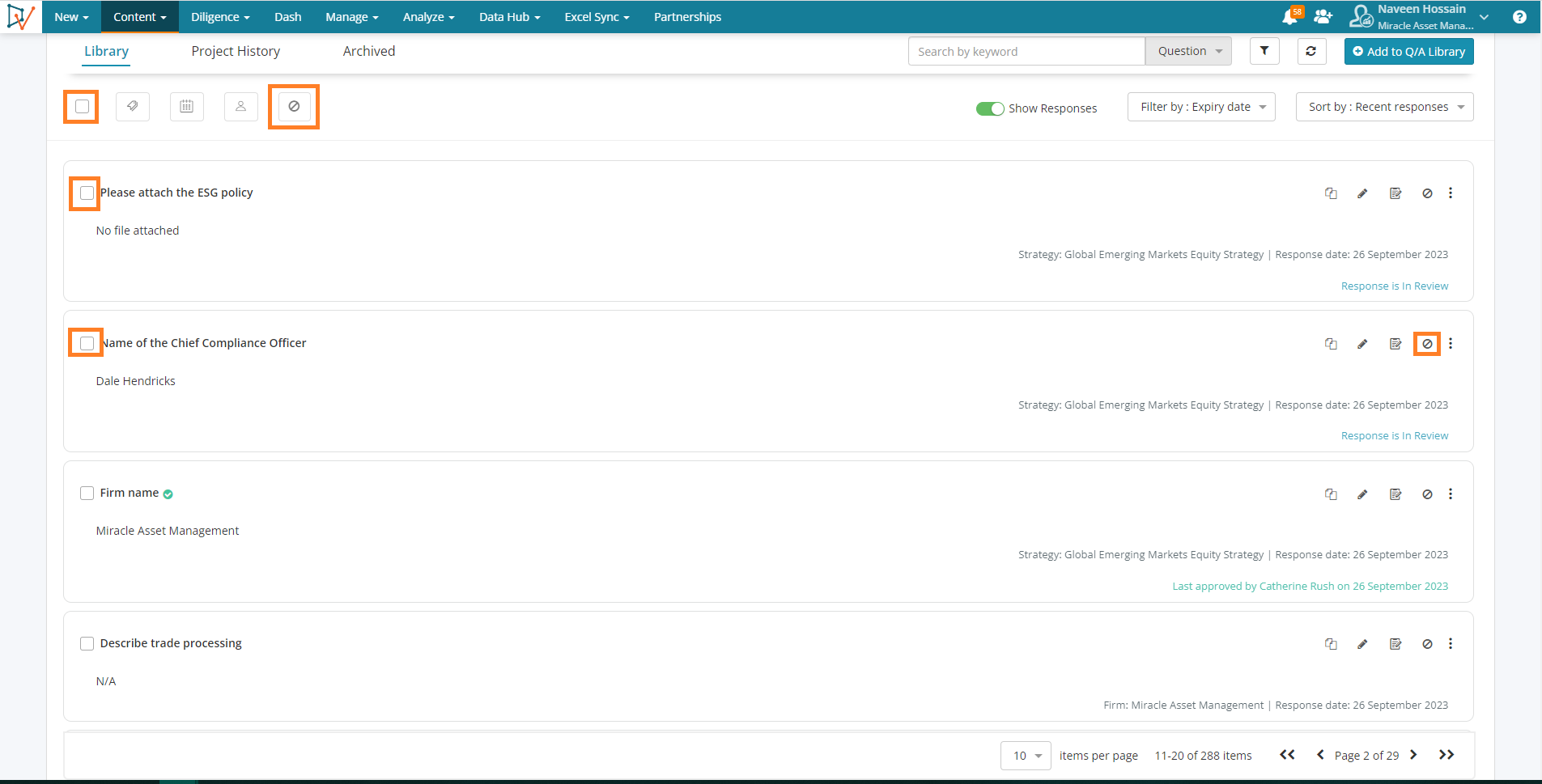Open more options for 'Firm name' item

(1451, 494)
